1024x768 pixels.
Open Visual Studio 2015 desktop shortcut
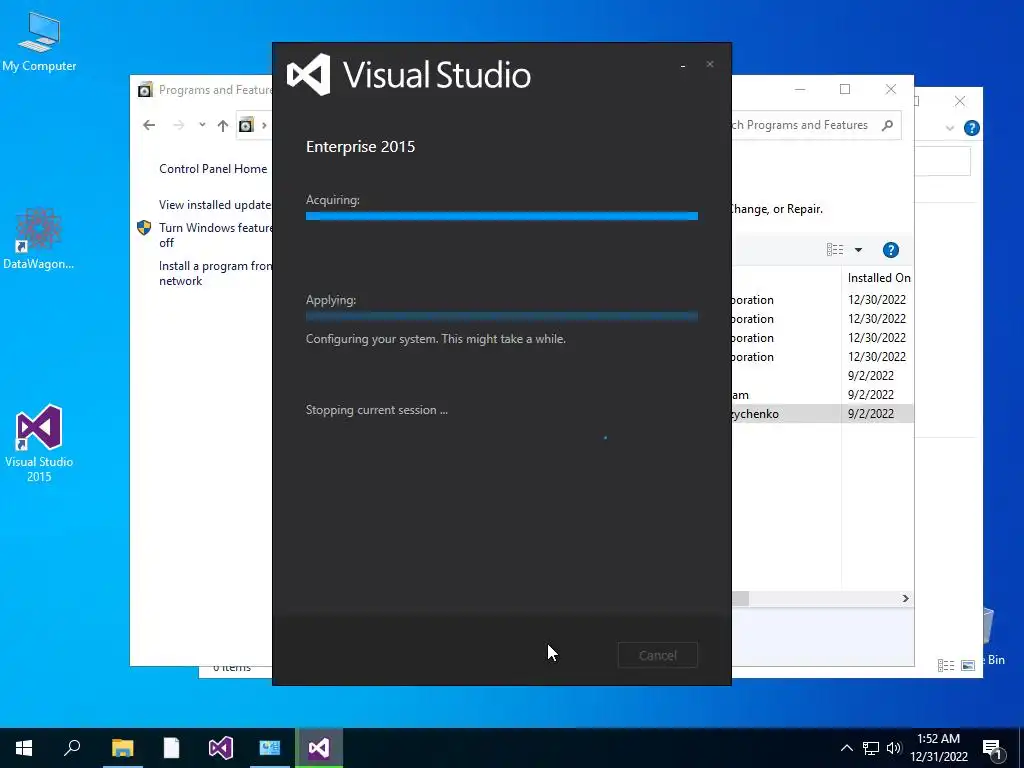pos(39,443)
